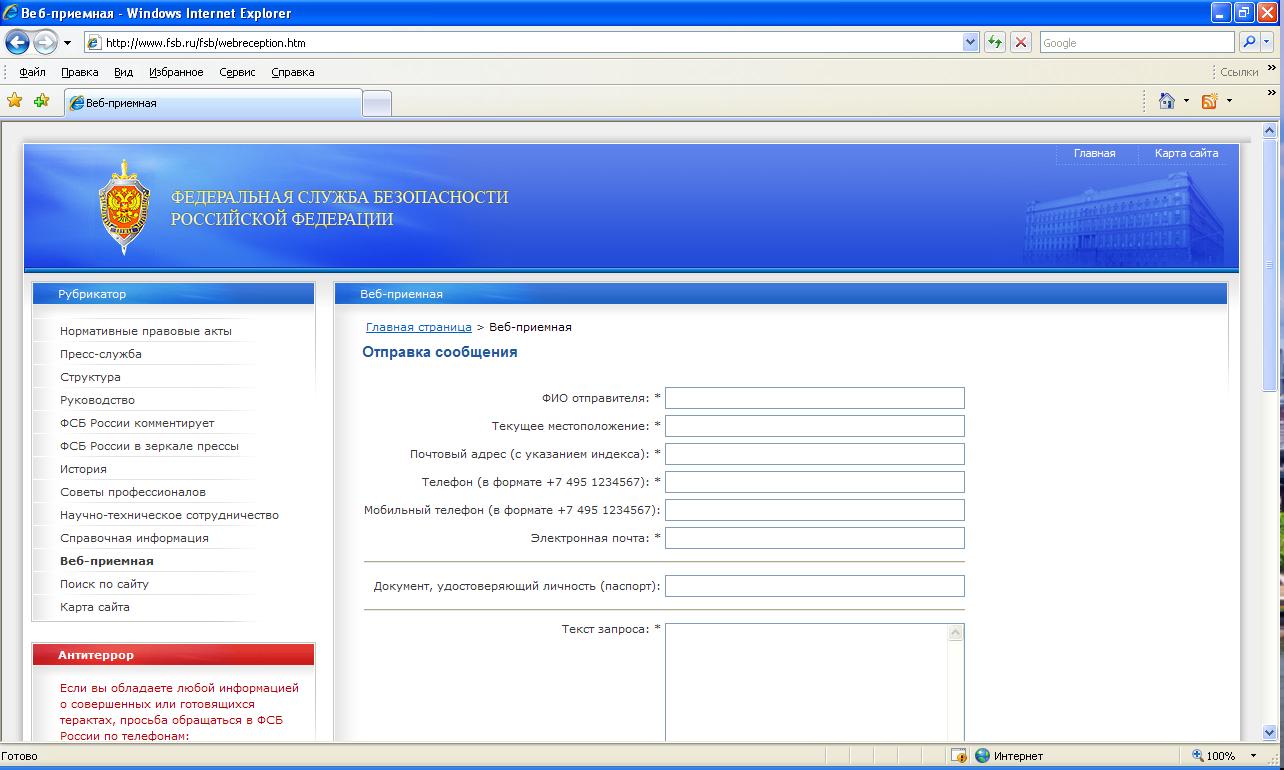1284x770 pixels.
Task: Click the Электронная почта input field
Action: (x=815, y=538)
